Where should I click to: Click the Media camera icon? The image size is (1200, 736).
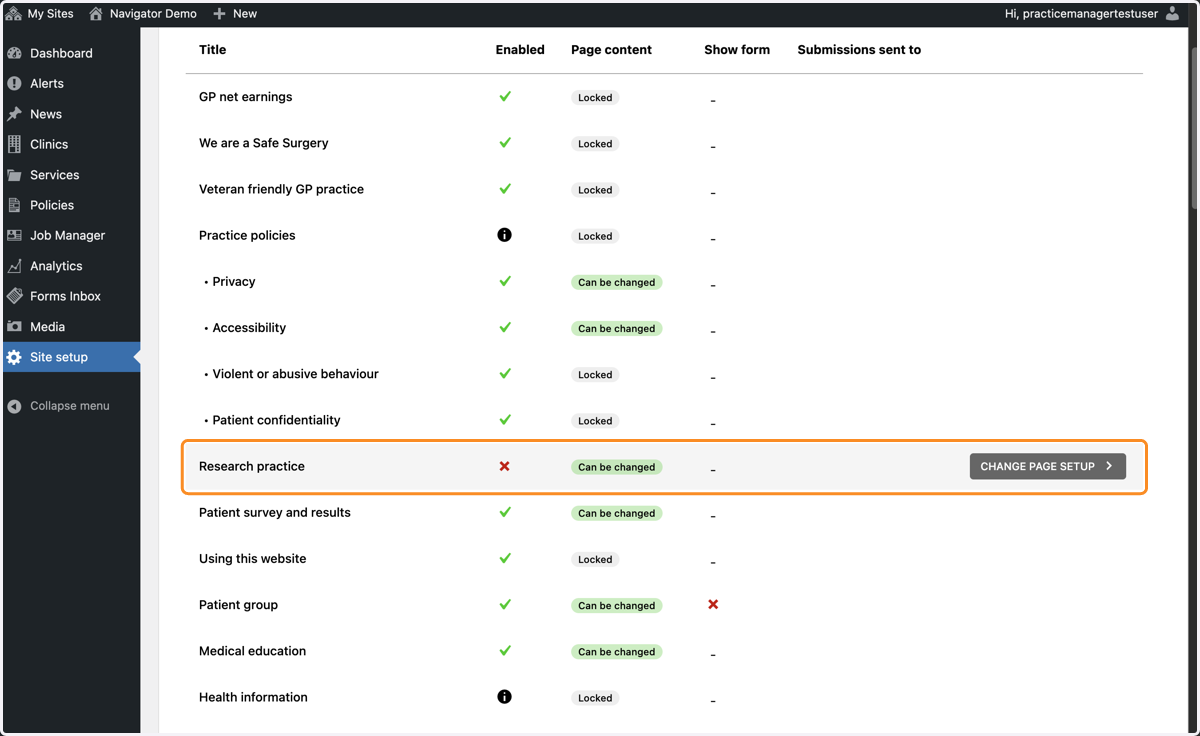coord(14,327)
